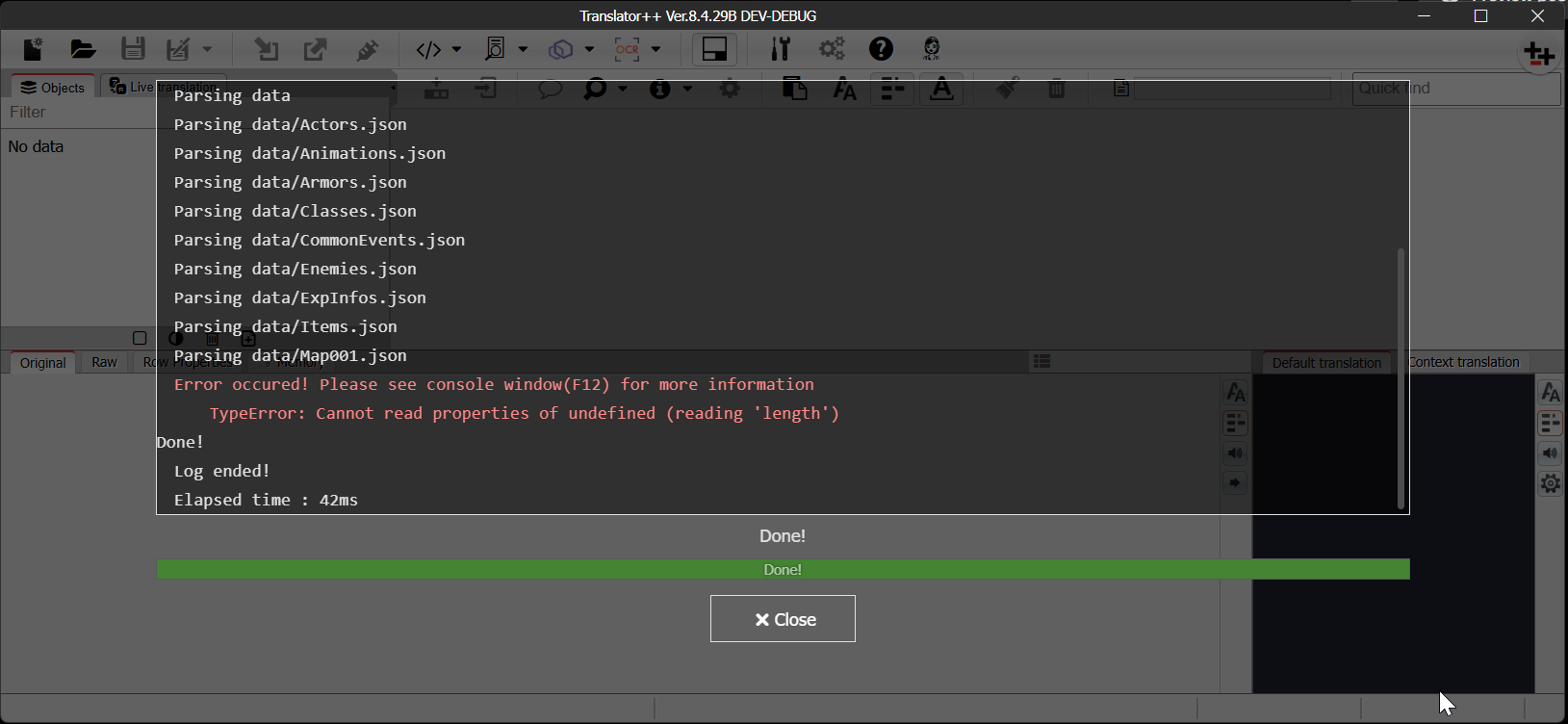Expand the code brackets dropdown arrow
This screenshot has height=724, width=1568.
point(456,49)
